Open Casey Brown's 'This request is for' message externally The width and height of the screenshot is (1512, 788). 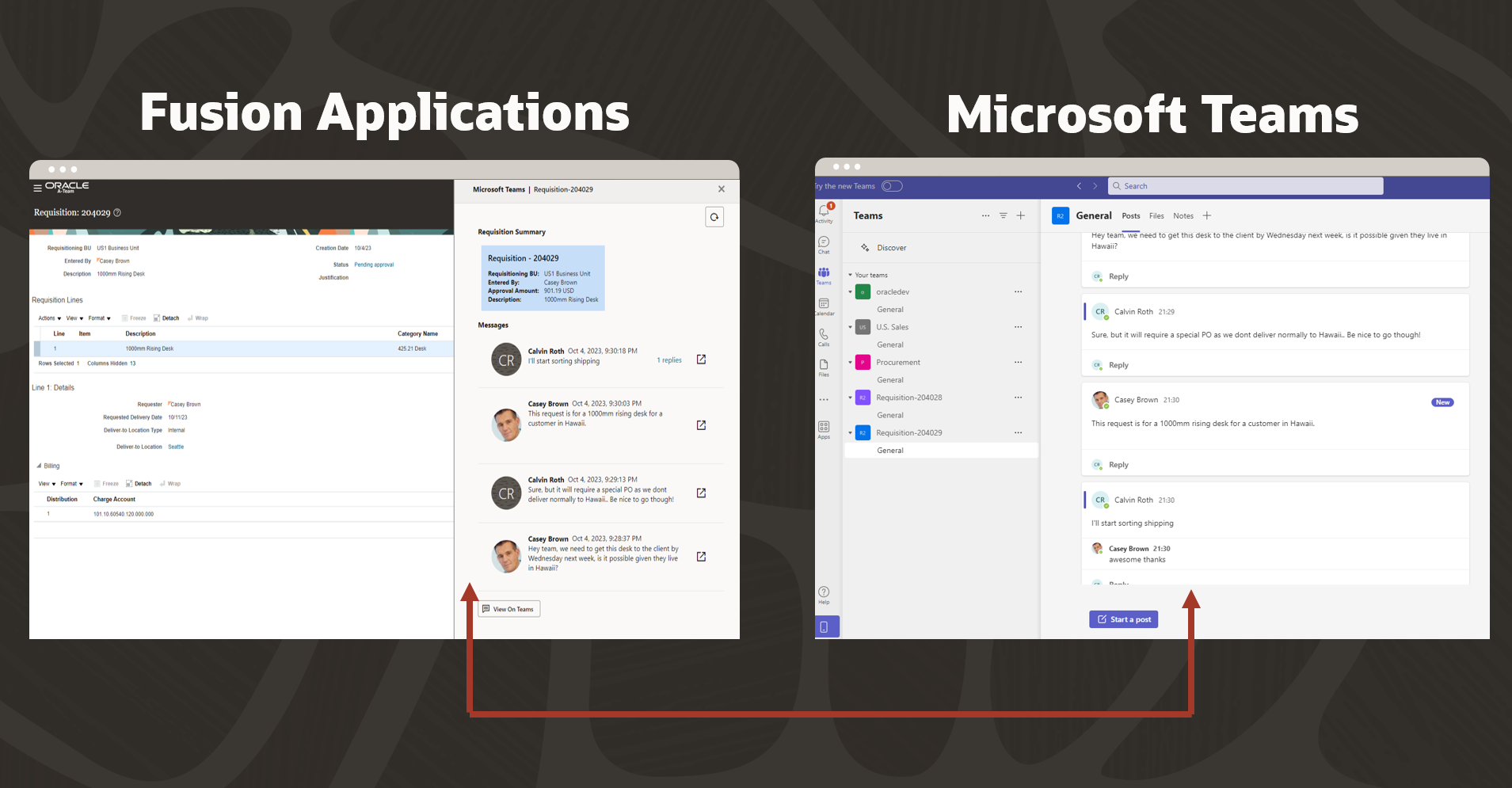click(701, 425)
